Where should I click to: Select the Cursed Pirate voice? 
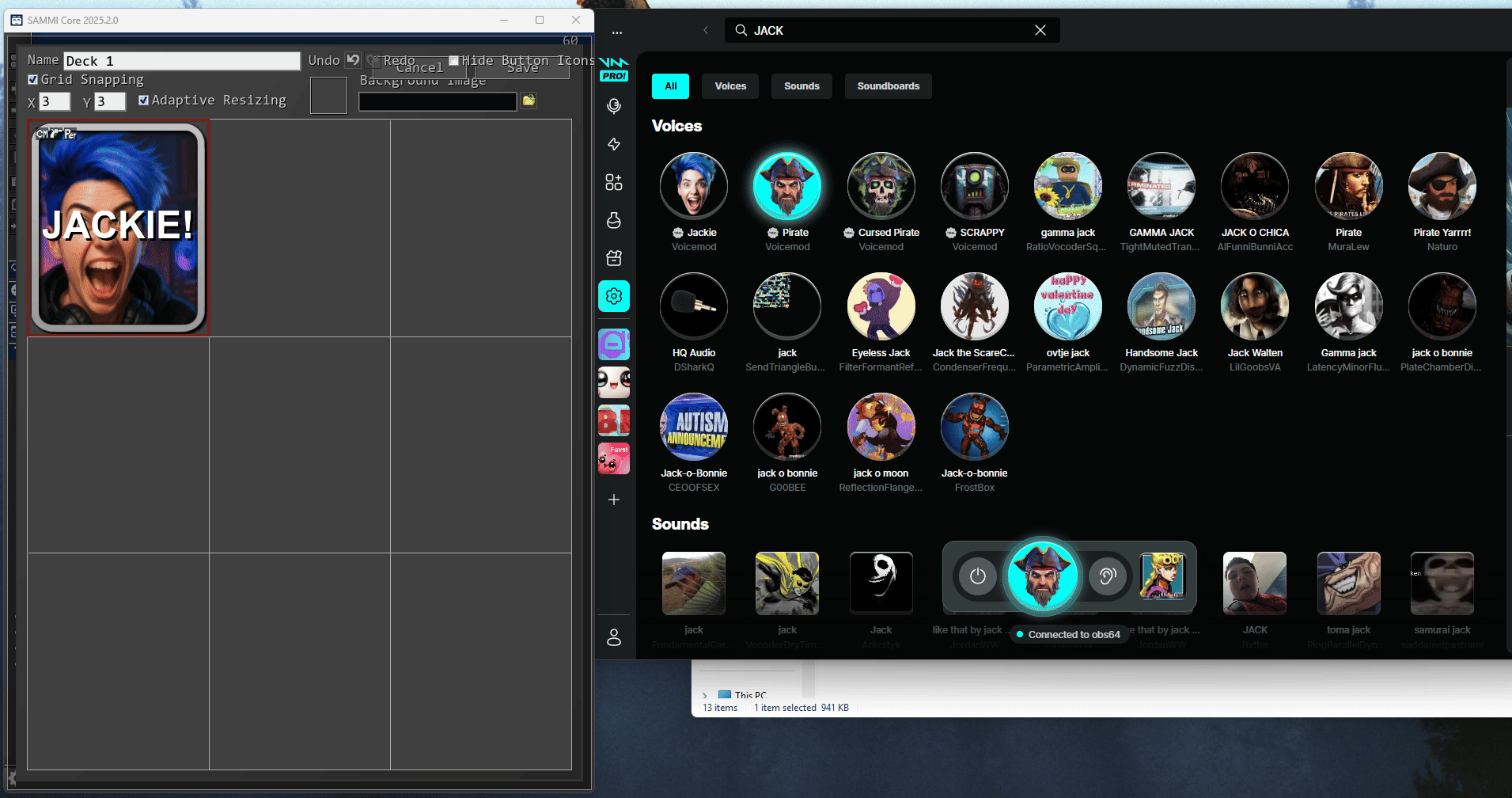pos(881,187)
